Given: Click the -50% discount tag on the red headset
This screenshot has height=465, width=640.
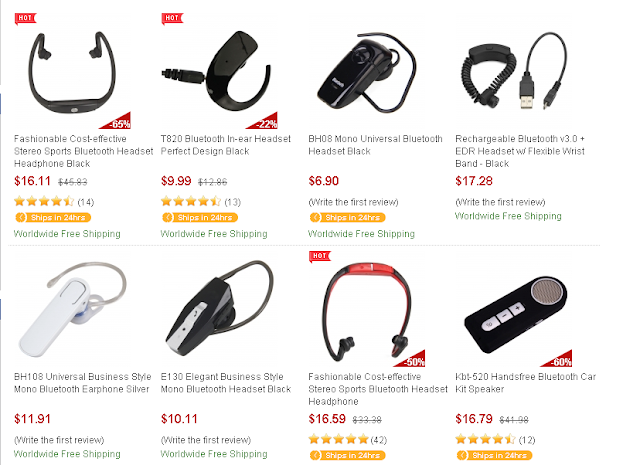Looking at the screenshot, I should [x=412, y=359].
